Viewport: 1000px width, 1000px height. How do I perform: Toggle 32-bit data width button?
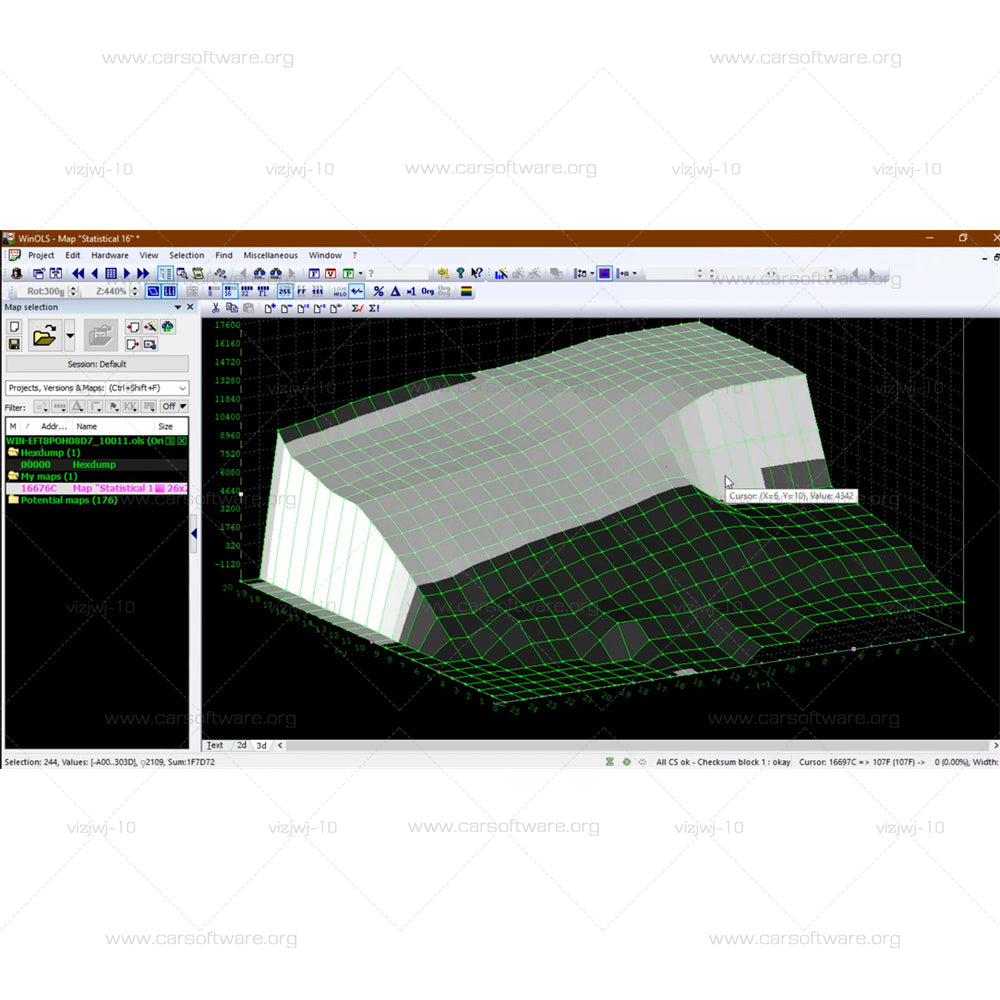pyautogui.click(x=246, y=291)
